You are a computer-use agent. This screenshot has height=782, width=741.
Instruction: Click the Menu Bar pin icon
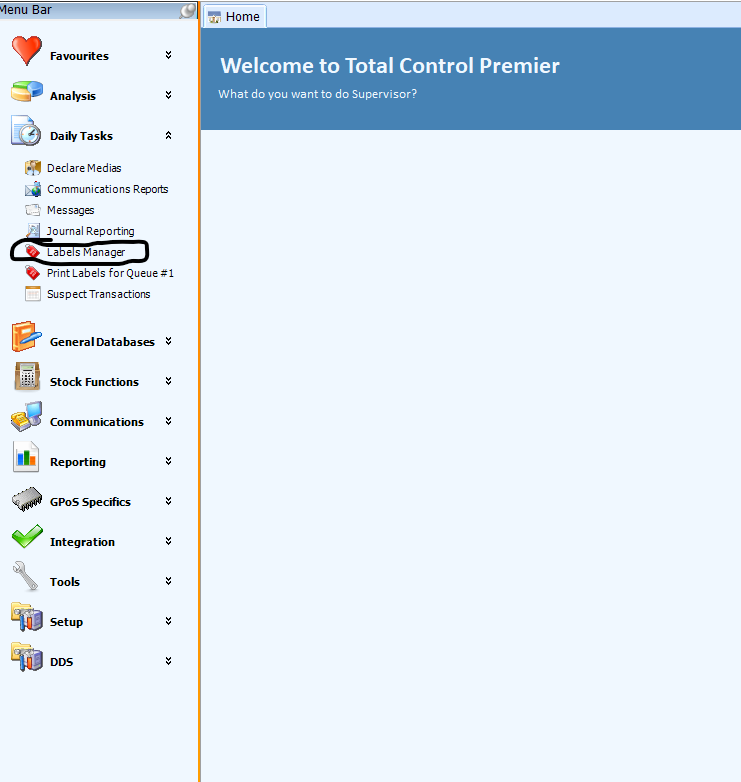187,10
